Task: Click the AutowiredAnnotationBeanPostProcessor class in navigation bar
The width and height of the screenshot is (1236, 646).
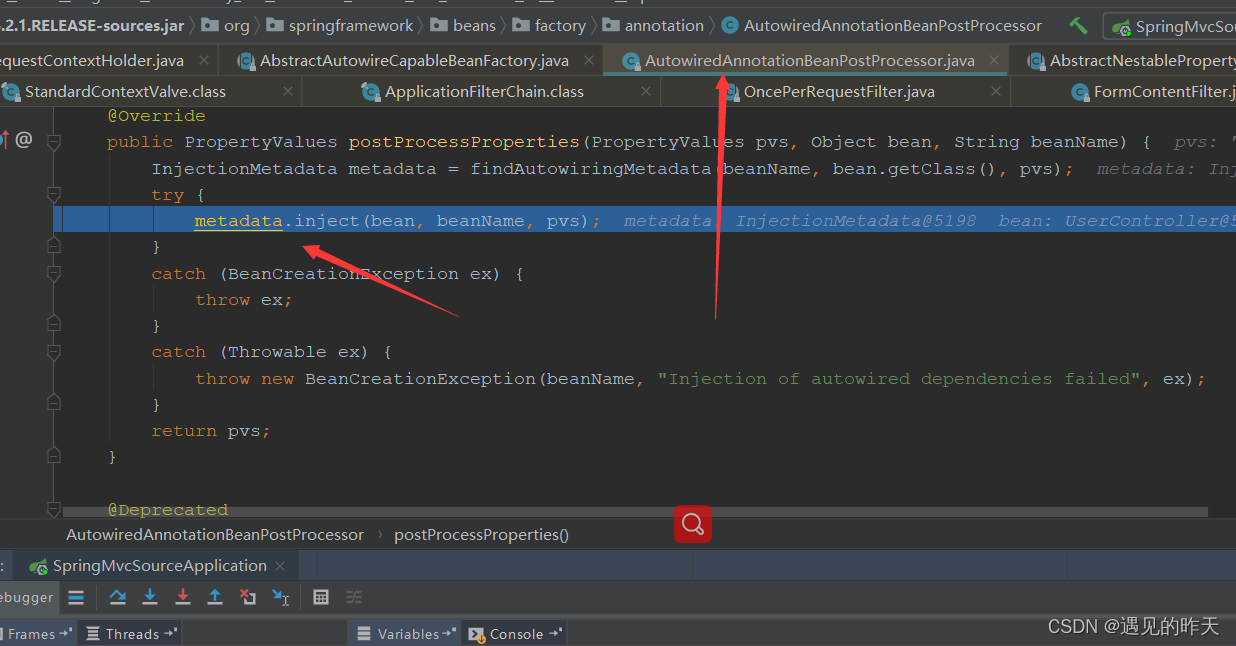Action: (x=881, y=26)
